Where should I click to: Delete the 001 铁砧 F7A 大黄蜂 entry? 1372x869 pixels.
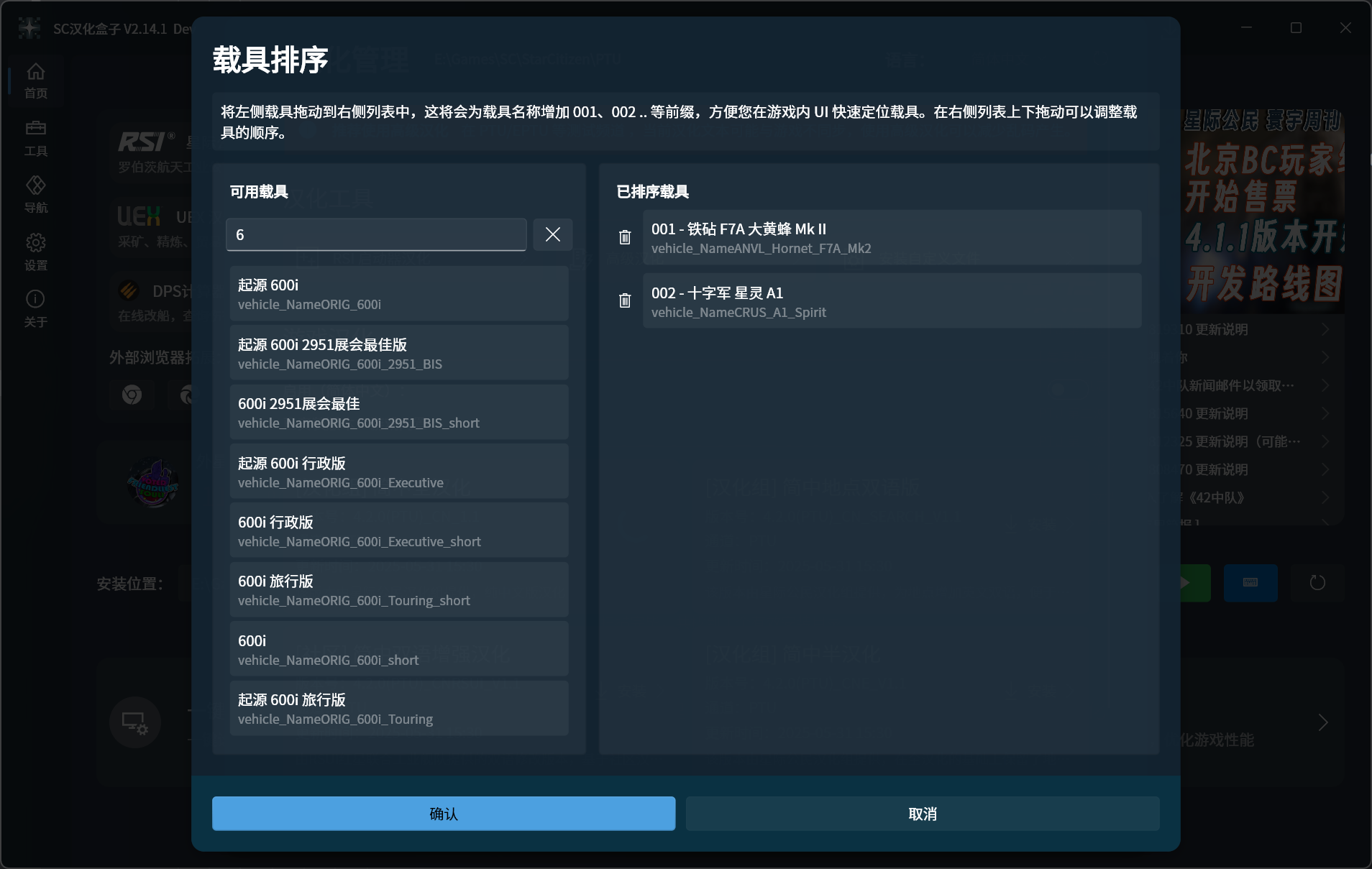coord(625,237)
